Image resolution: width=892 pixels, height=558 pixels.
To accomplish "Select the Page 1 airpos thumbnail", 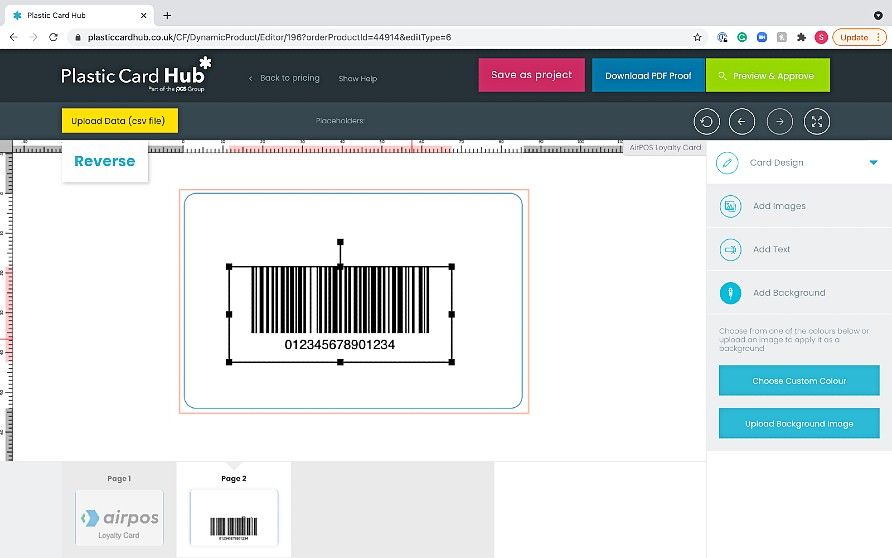I will point(119,518).
